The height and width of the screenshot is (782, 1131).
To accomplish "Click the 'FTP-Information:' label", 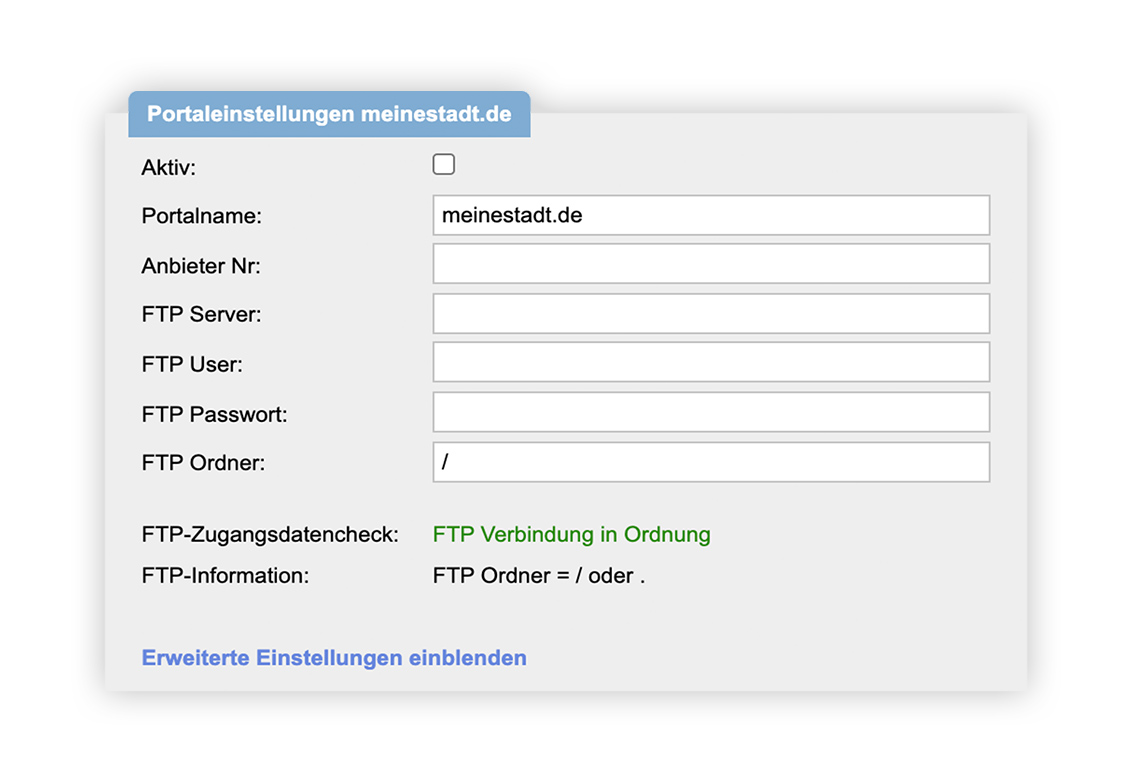I will pyautogui.click(x=225, y=576).
